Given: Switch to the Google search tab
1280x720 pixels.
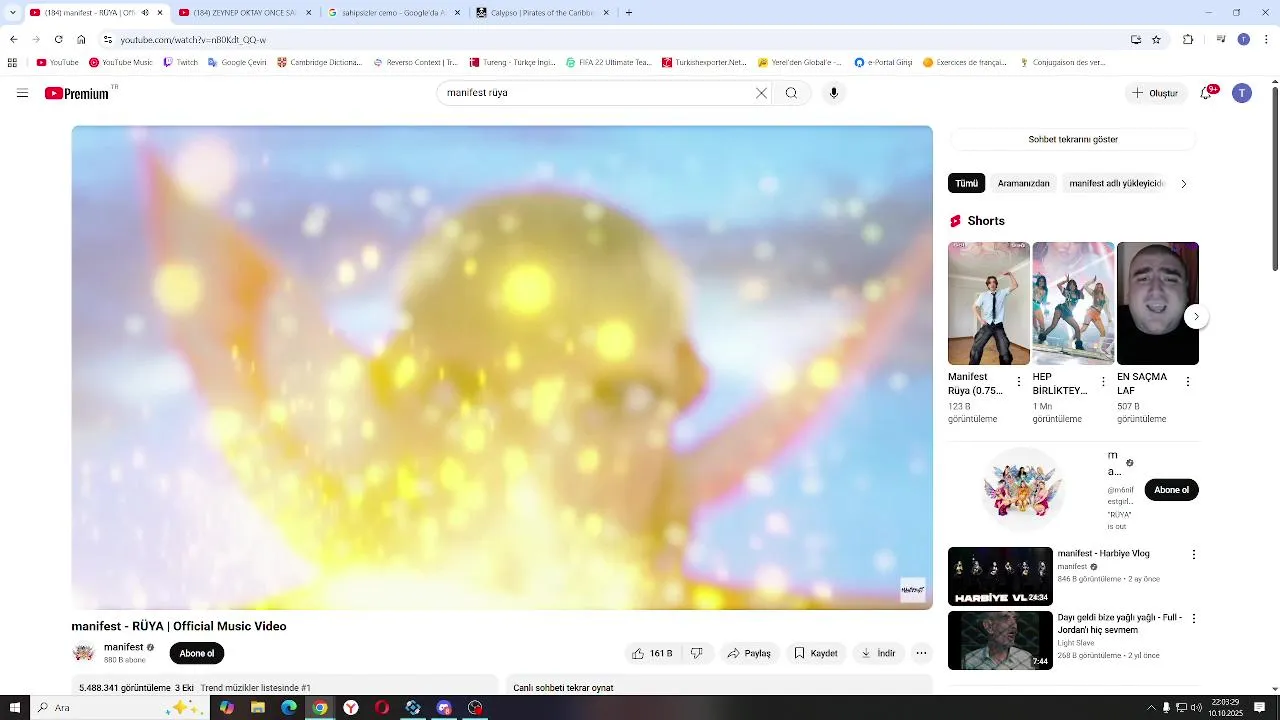Looking at the screenshot, I should click(x=395, y=13).
